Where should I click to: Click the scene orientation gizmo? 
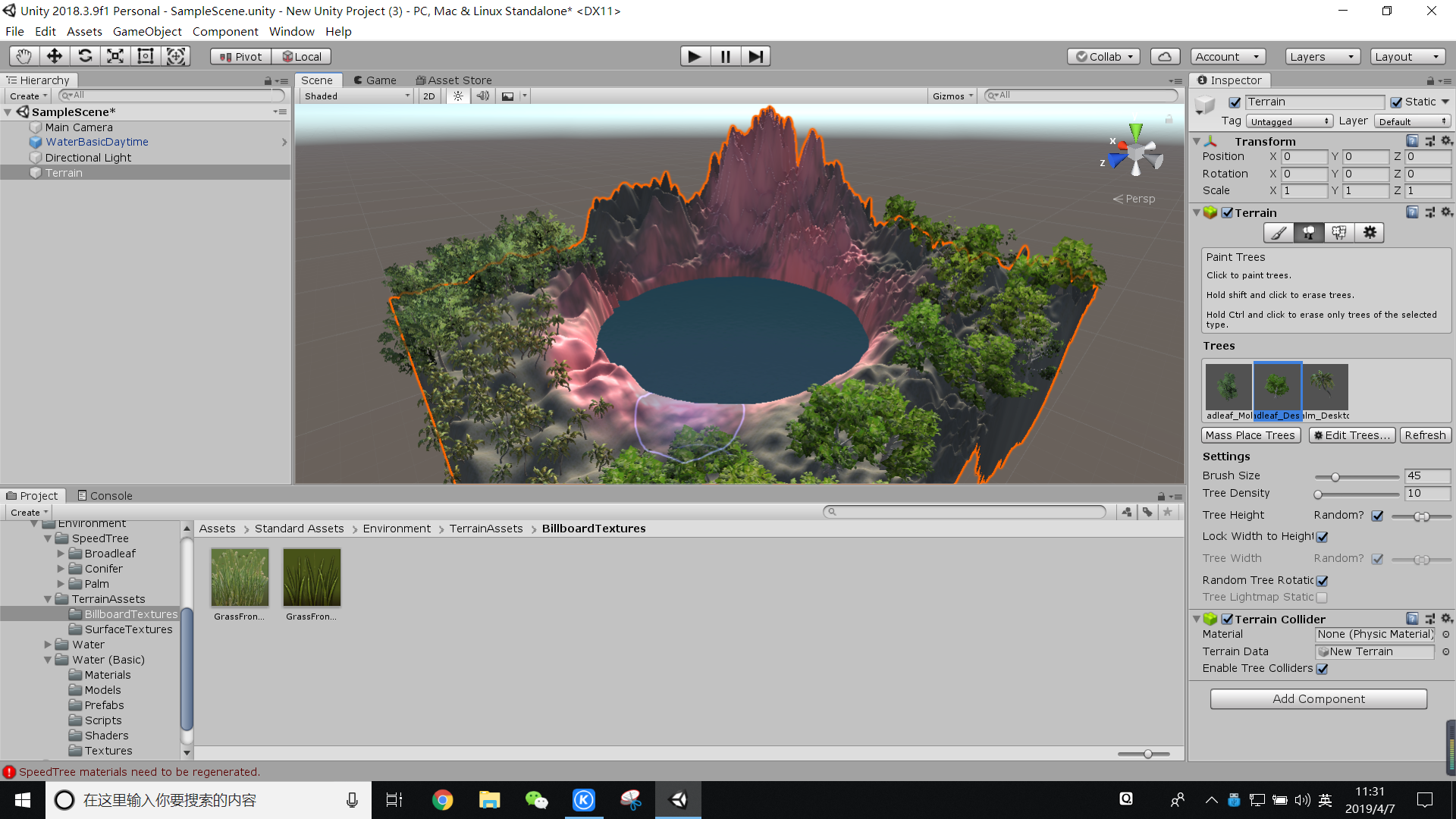click(1134, 153)
